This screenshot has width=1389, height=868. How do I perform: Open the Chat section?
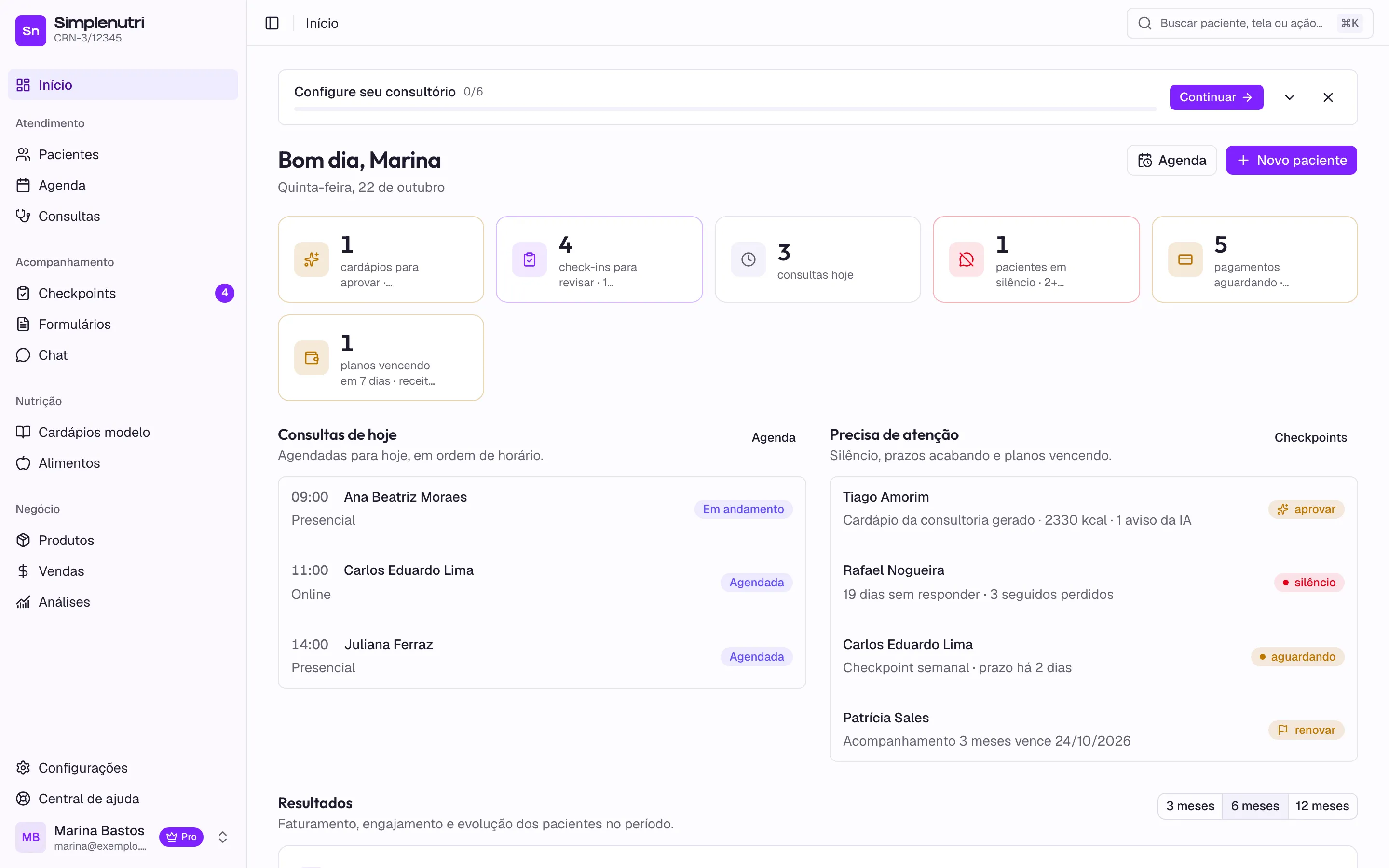pos(123,355)
